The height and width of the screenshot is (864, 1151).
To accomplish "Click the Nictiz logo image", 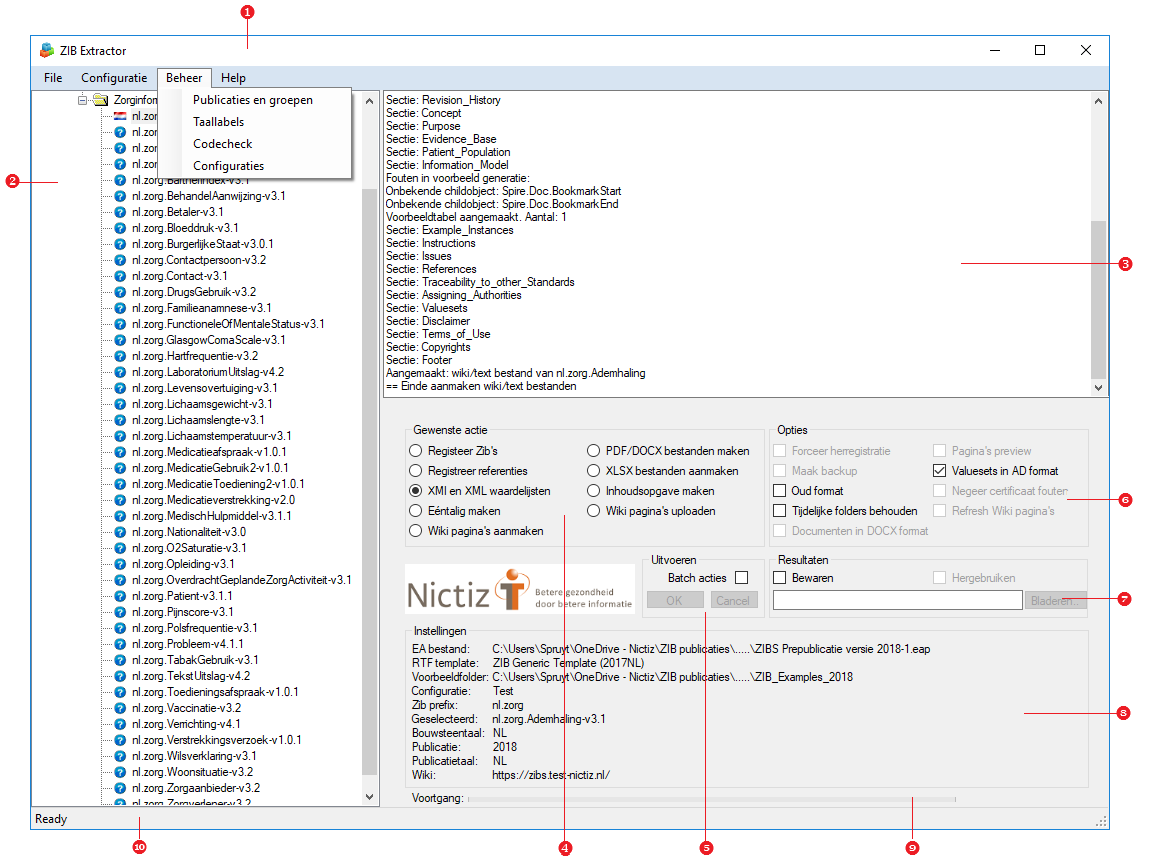I will [519, 590].
